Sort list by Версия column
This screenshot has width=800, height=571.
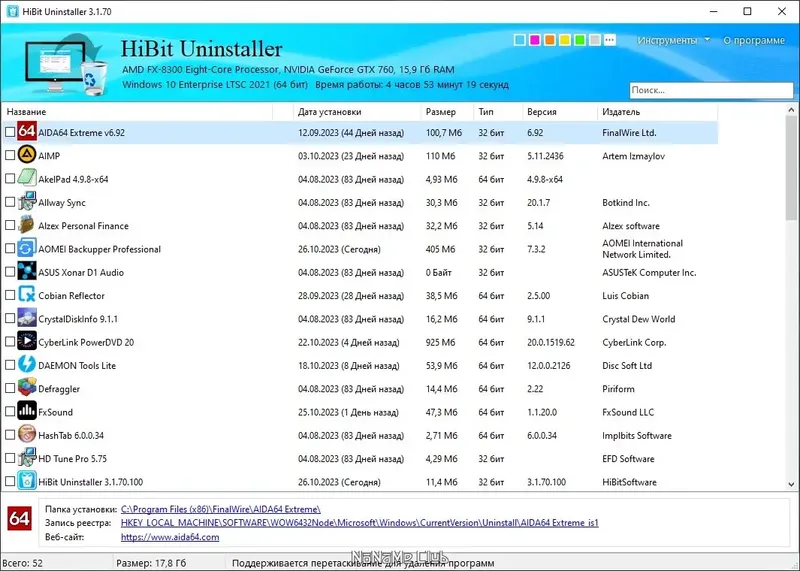coord(560,112)
